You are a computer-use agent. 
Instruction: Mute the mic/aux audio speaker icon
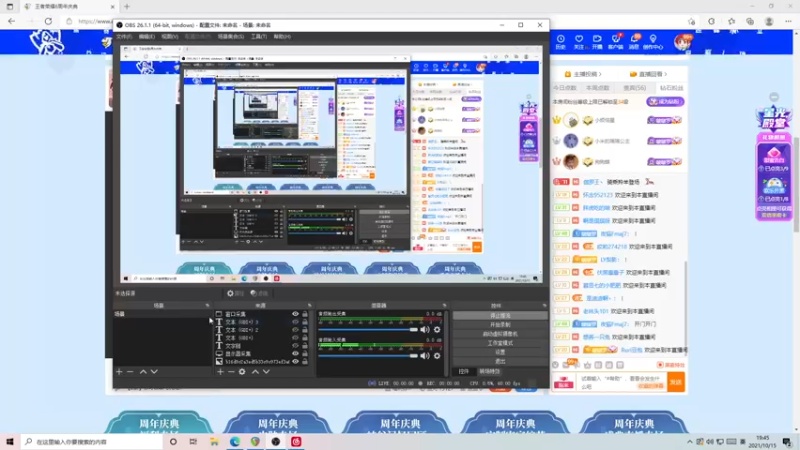point(424,356)
